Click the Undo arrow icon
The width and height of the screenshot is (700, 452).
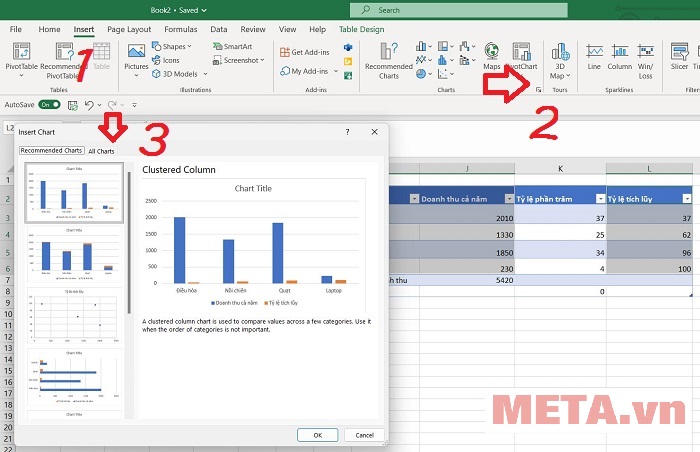click(x=89, y=104)
